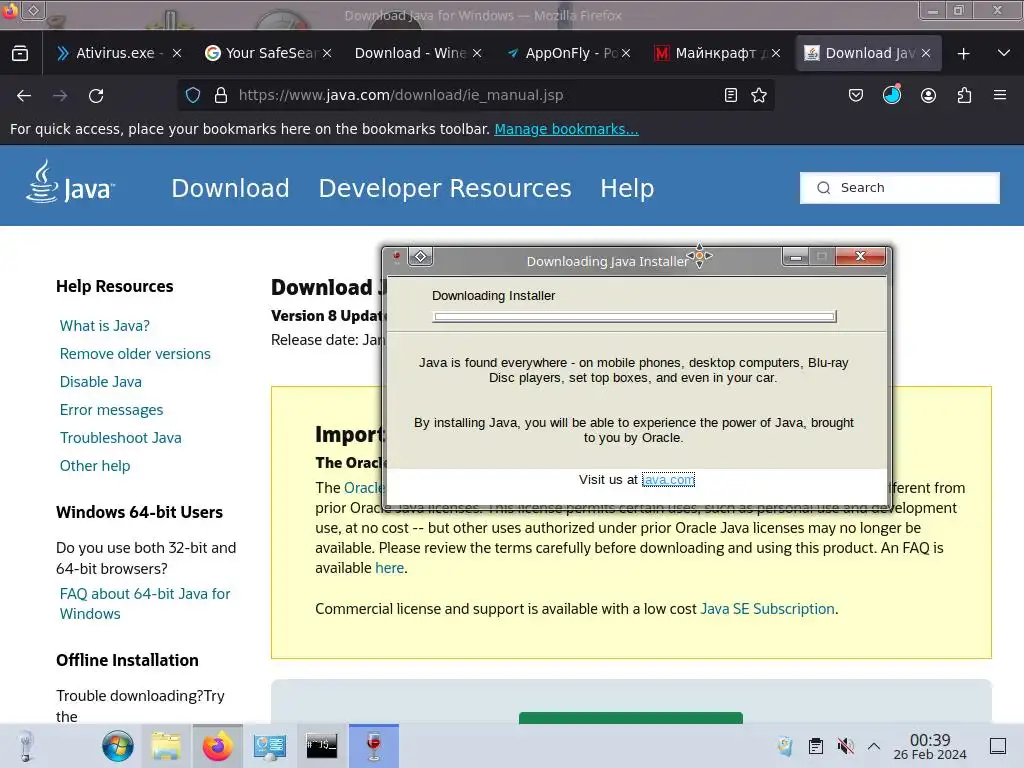Open the Remove older versions link
This screenshot has width=1024, height=768.
point(135,354)
